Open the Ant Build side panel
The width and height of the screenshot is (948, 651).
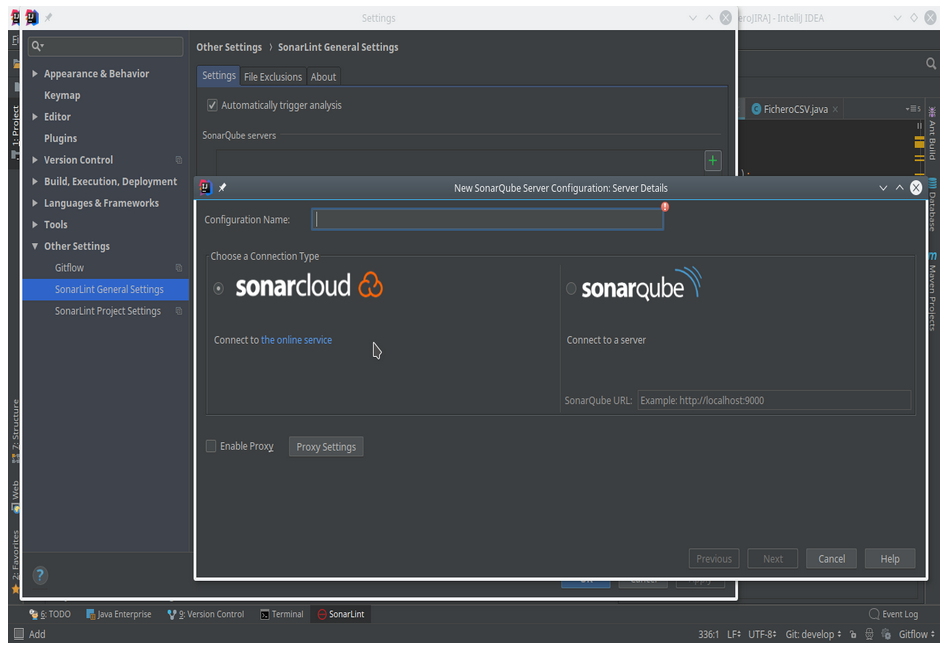click(932, 134)
